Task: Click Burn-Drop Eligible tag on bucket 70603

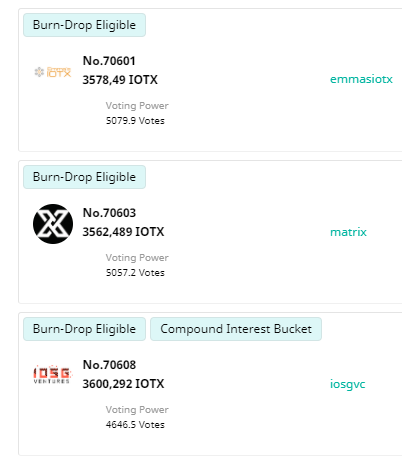Action: click(84, 177)
